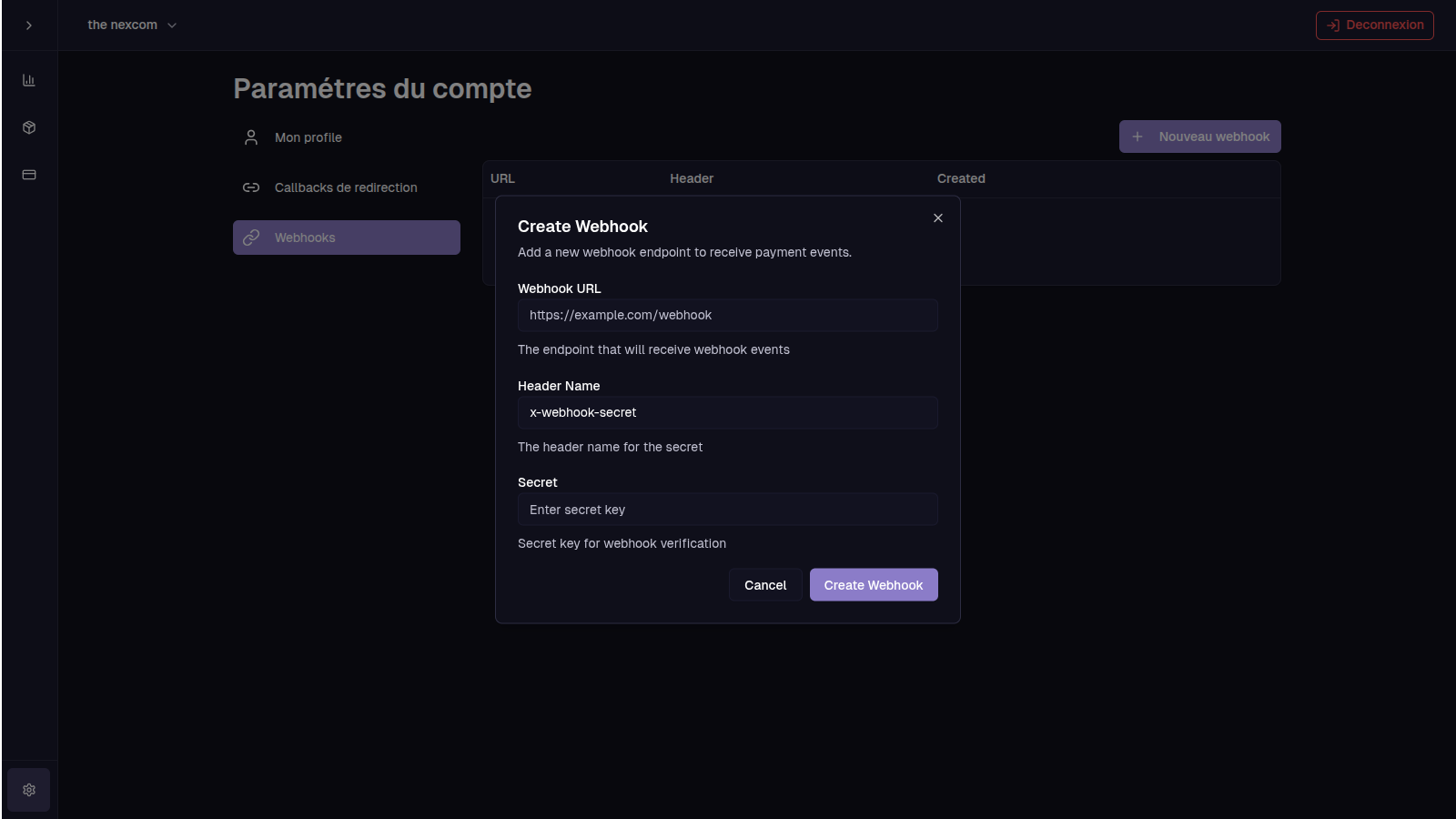The height and width of the screenshot is (819, 1456).
Task: Open the products box icon in sidebar
Action: (29, 127)
